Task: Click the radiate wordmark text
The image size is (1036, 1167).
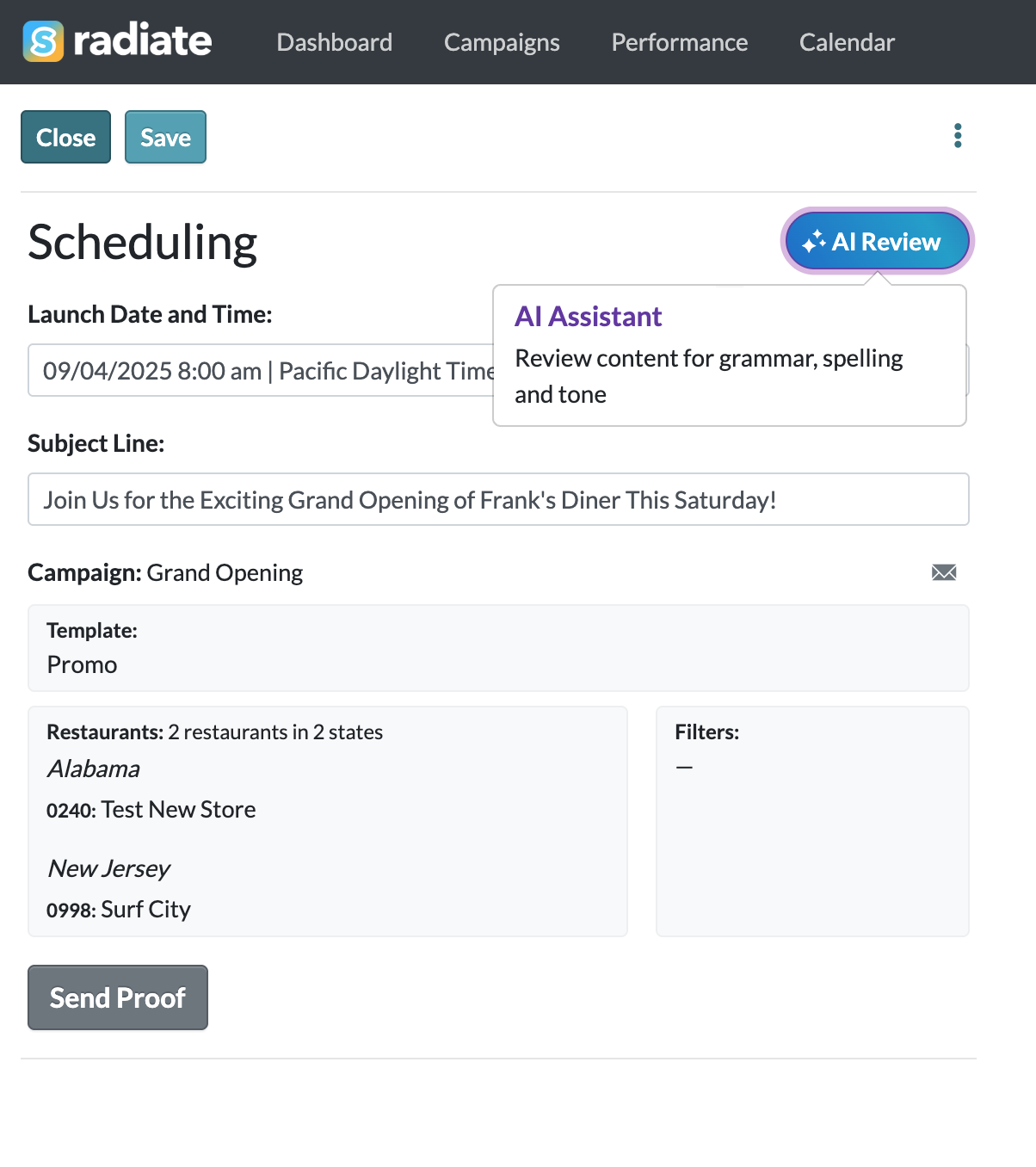Action: tap(143, 41)
